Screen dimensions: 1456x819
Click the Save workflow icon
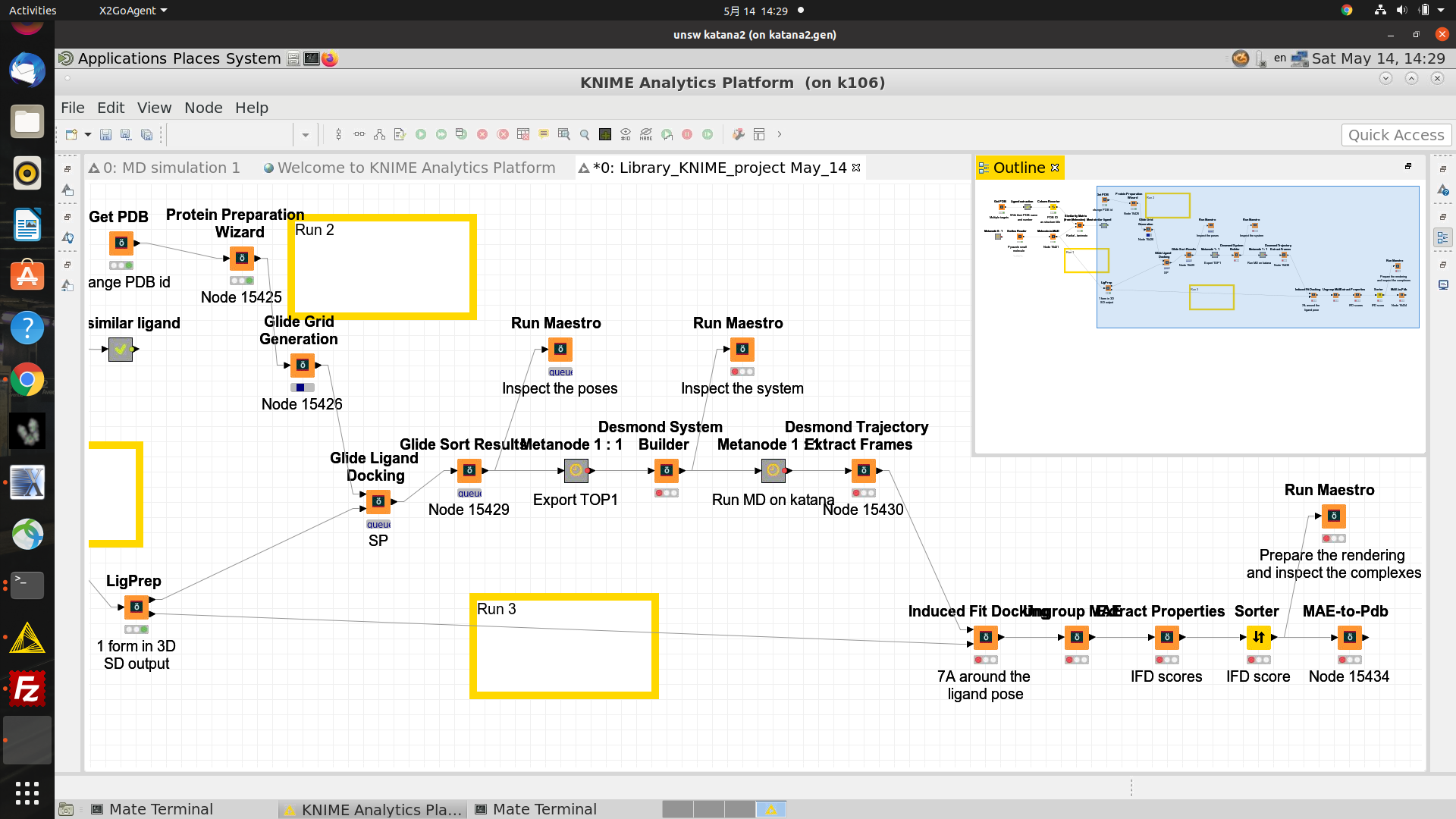click(105, 134)
